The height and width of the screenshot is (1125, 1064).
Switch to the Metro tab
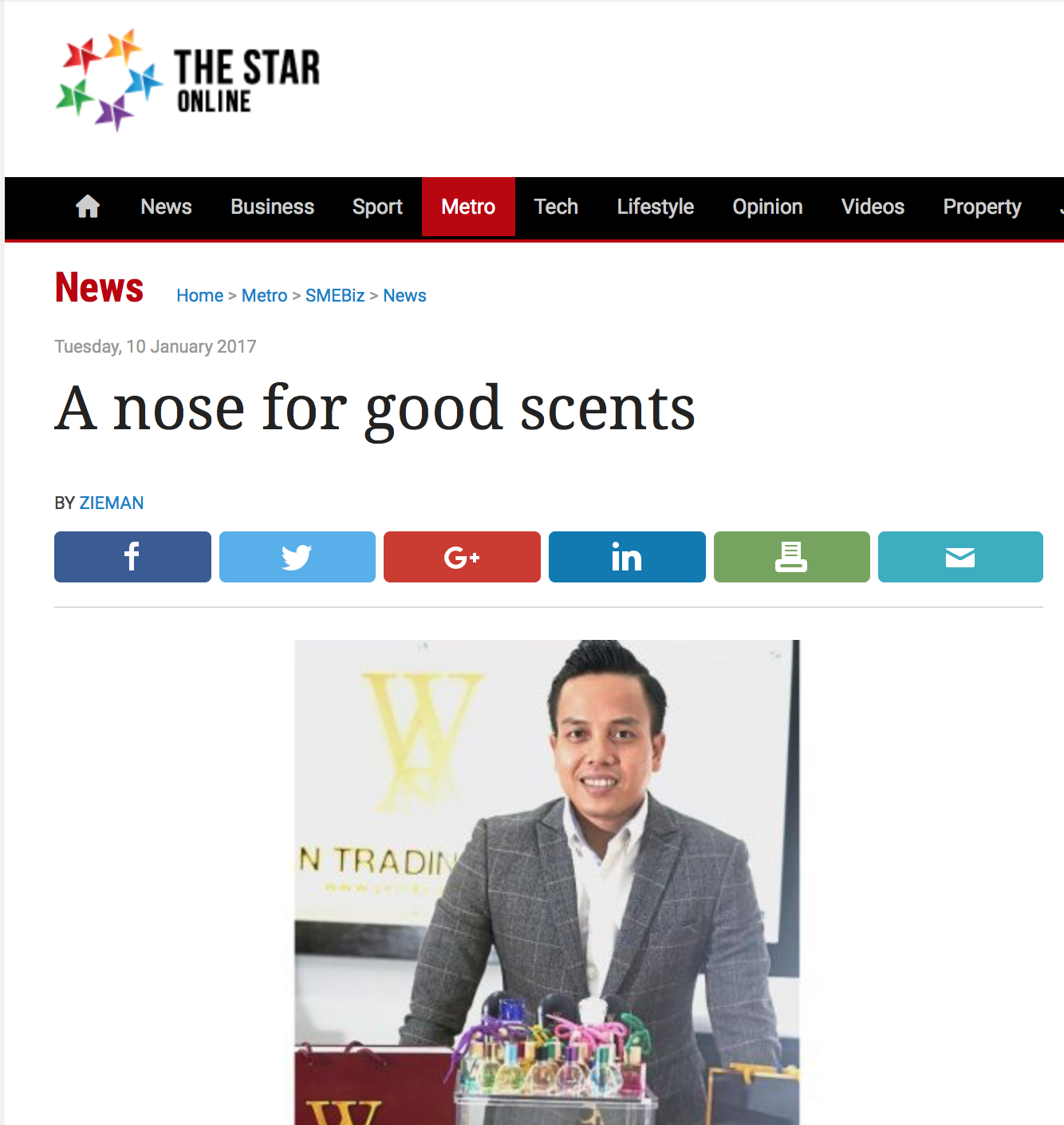coord(468,207)
